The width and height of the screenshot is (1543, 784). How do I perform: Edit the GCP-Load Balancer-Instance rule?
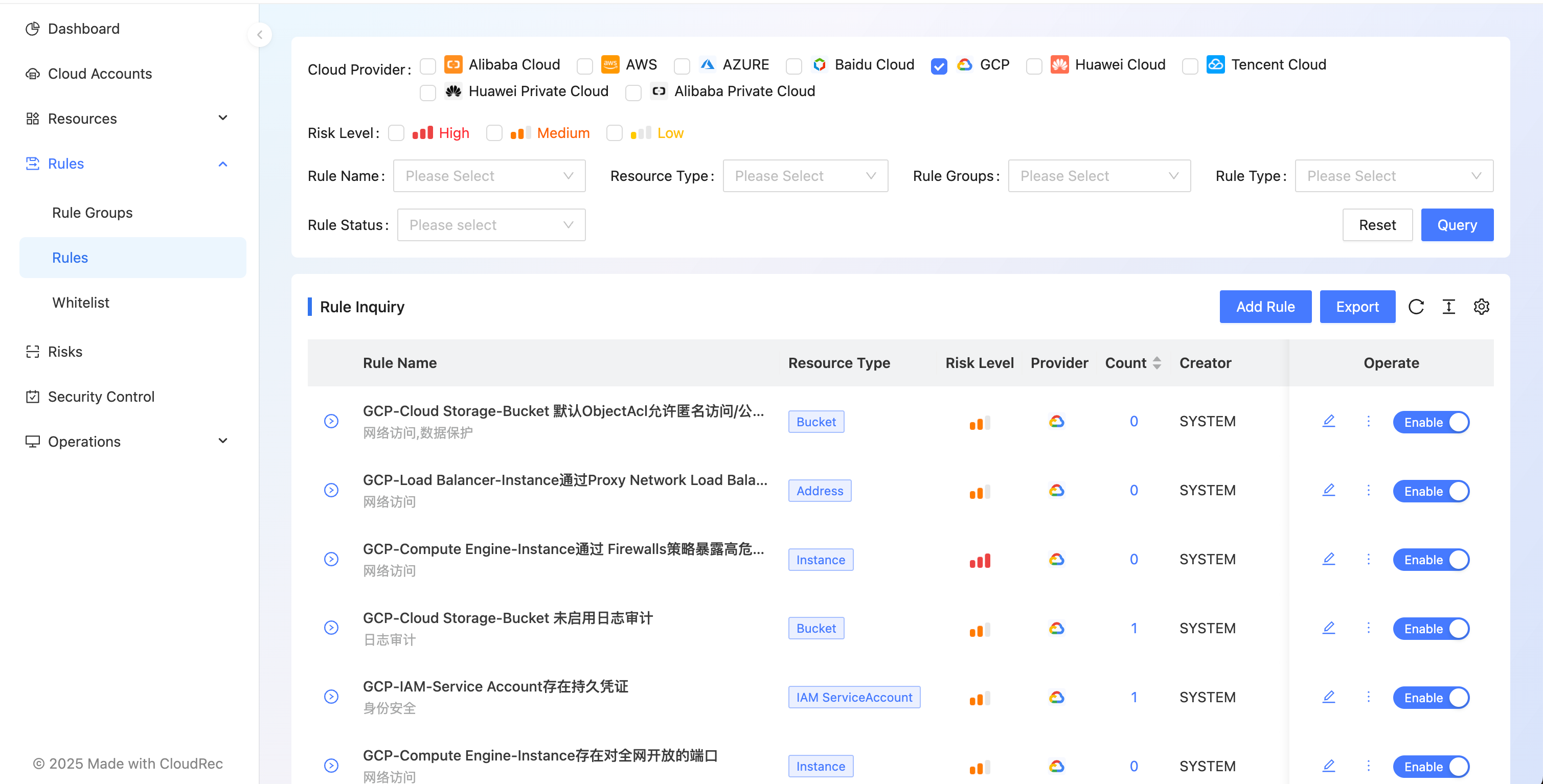[1329, 490]
